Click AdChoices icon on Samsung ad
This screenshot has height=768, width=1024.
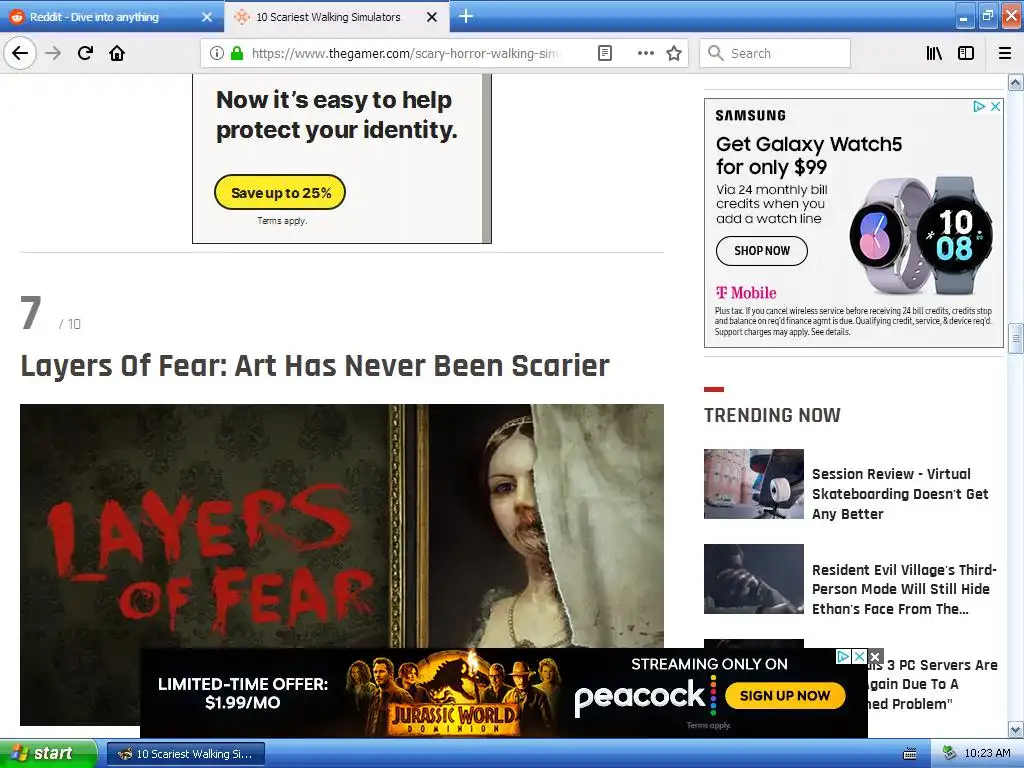pos(979,106)
